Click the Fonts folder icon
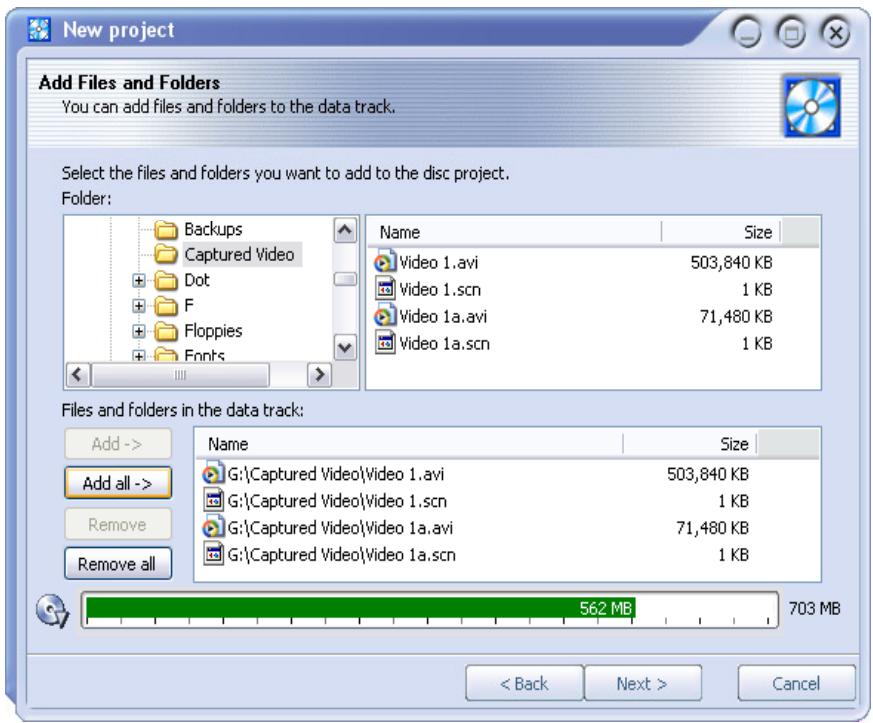873x723 pixels. pos(165,355)
